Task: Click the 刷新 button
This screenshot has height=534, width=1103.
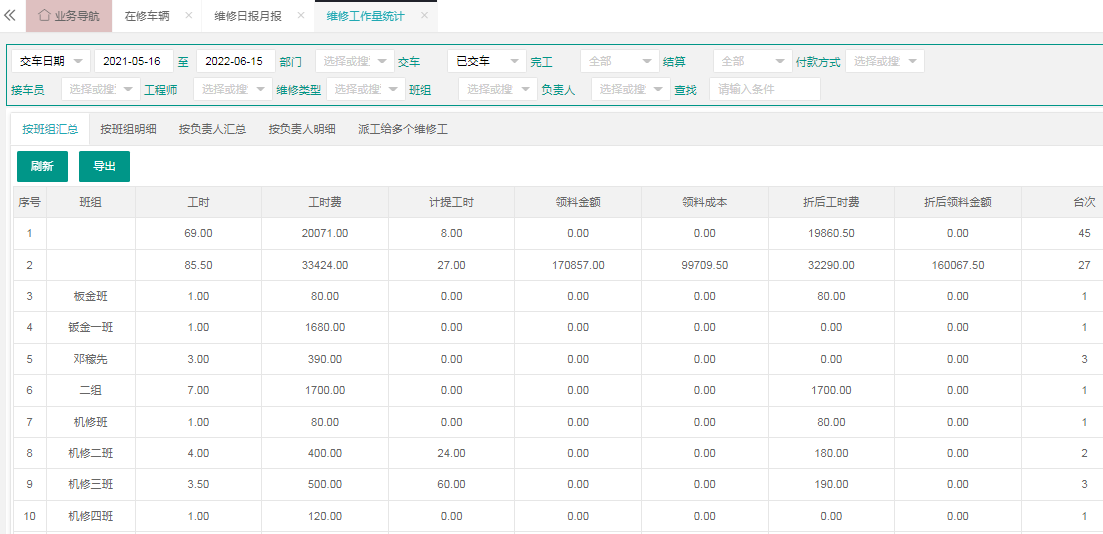Action: [x=42, y=166]
